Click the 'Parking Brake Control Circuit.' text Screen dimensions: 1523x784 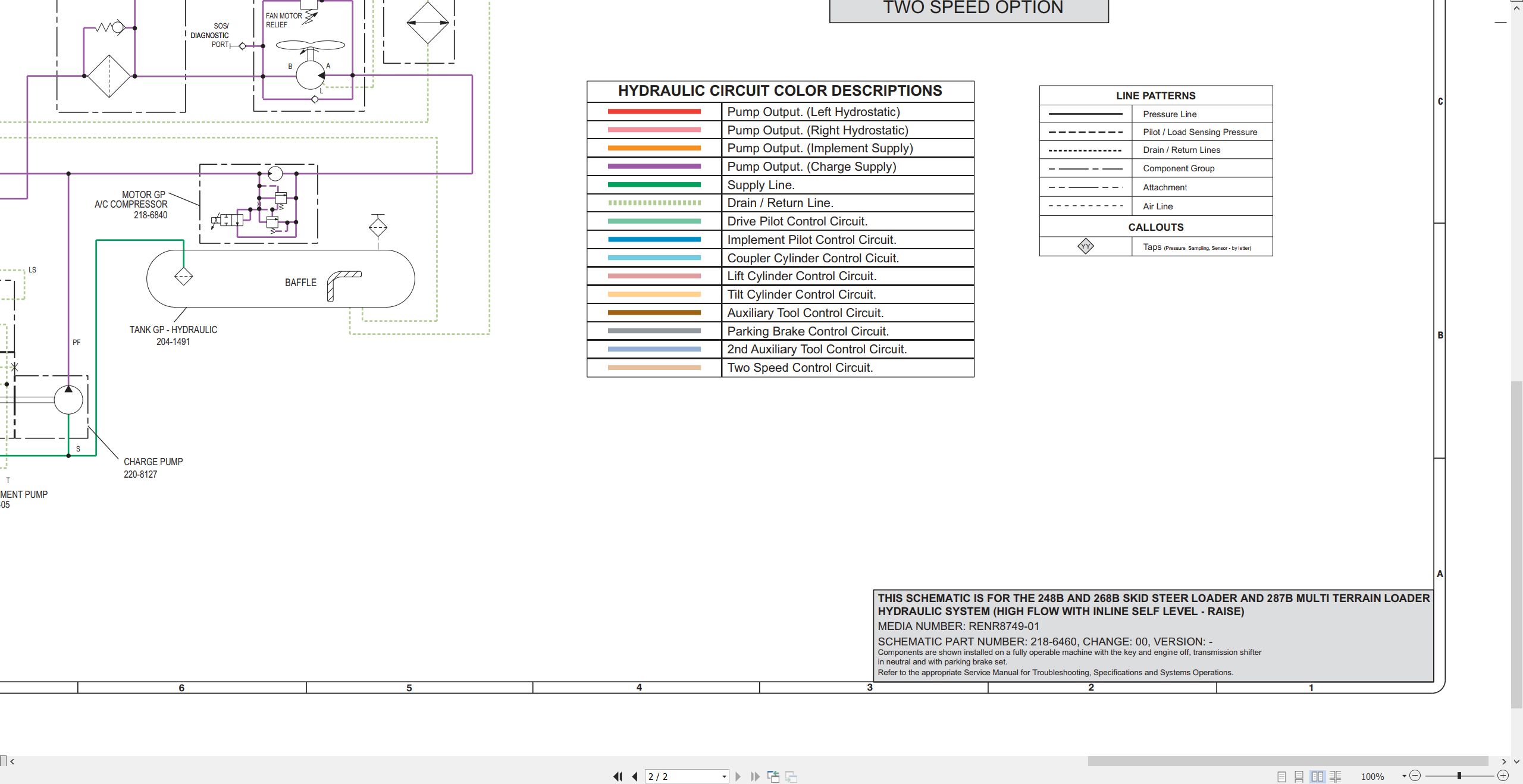[807, 331]
